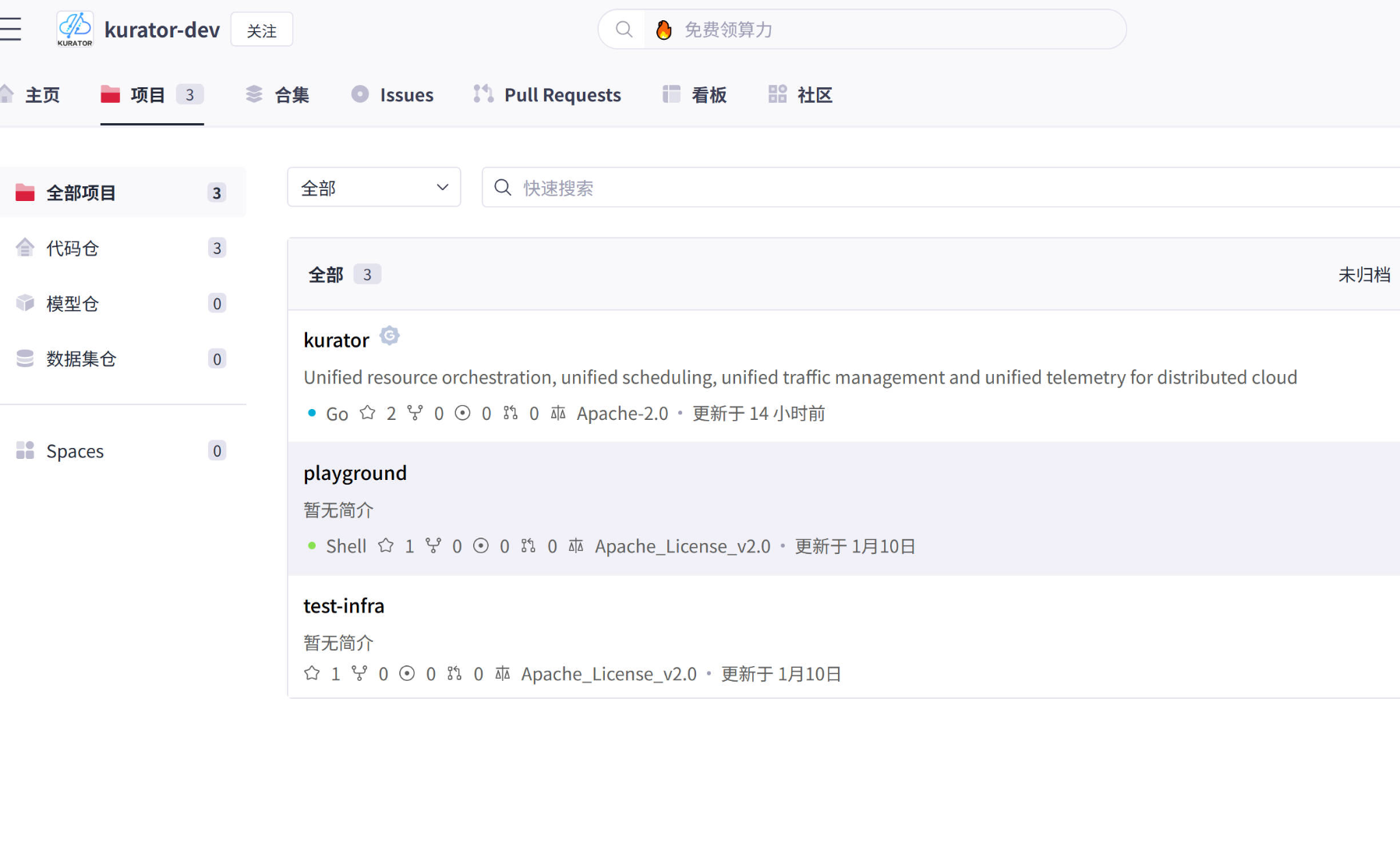Open the hamburger menu icon
1400x843 pixels.
[x=10, y=30]
